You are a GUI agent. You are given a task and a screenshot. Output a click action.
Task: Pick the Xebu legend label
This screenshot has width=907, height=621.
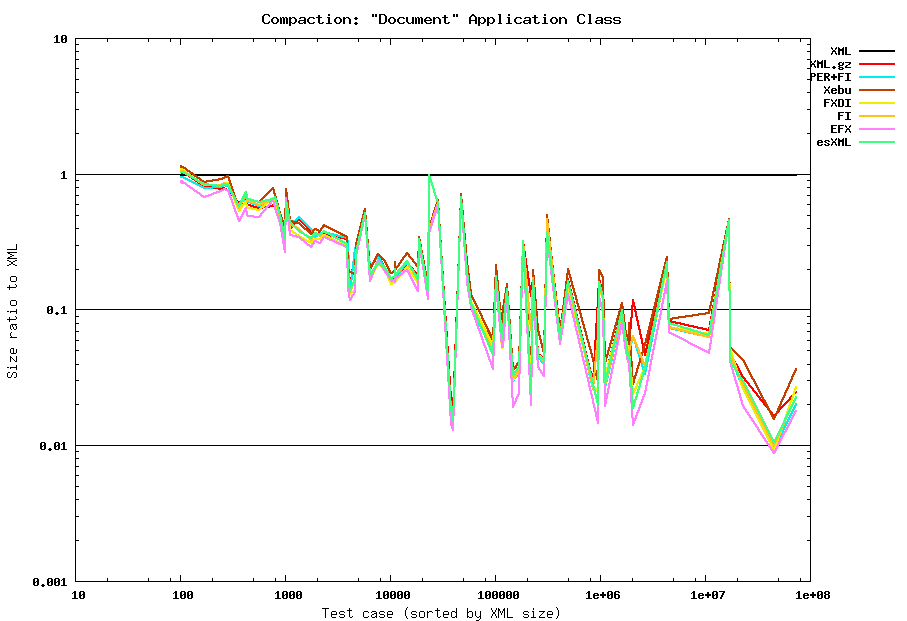836,90
